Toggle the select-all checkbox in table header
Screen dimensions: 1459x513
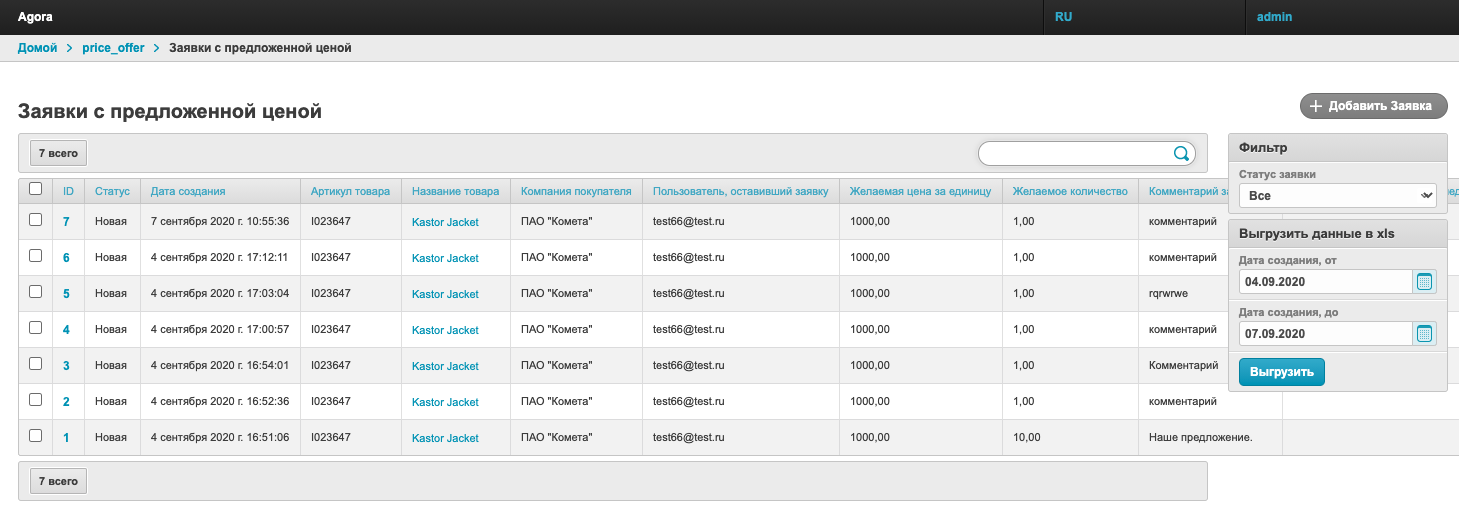(x=36, y=188)
